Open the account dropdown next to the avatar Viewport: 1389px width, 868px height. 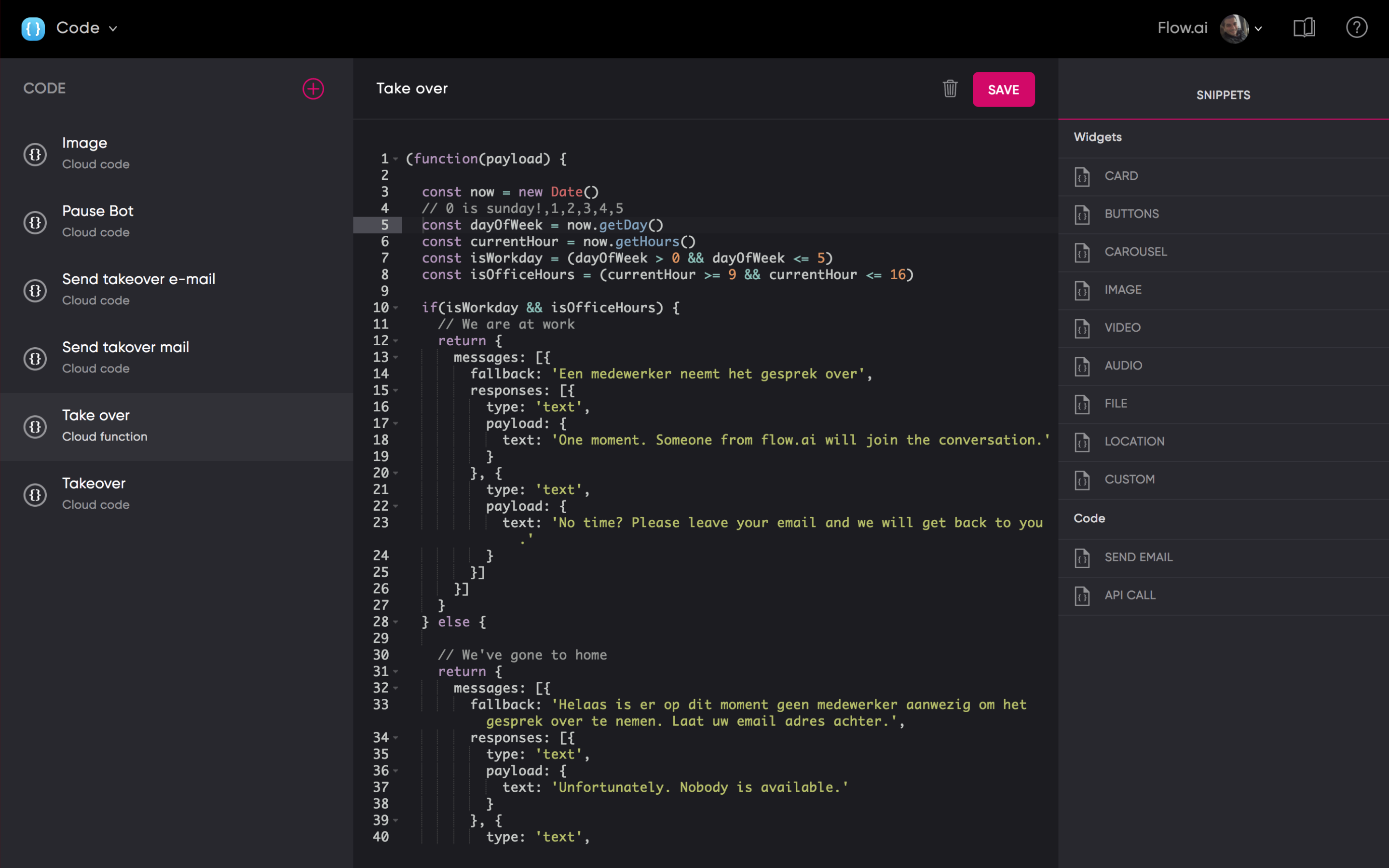coord(1258,28)
